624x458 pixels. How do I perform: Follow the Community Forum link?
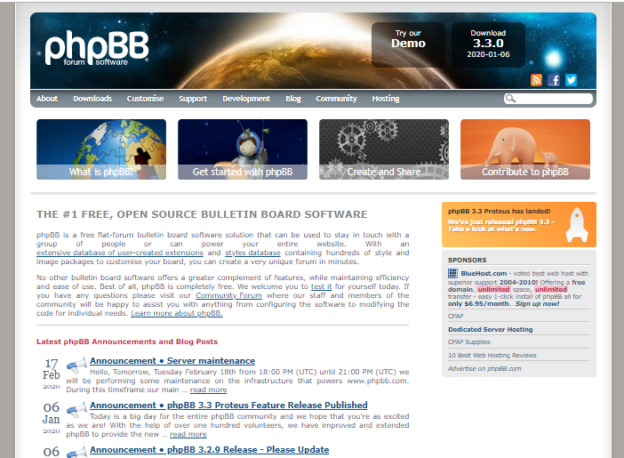[229, 295]
